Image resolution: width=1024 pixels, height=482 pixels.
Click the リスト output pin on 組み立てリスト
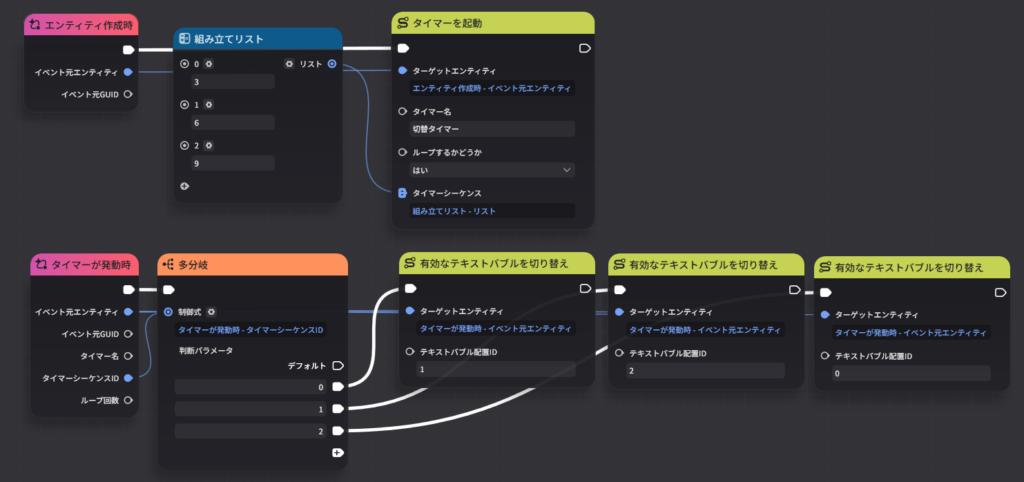332,64
